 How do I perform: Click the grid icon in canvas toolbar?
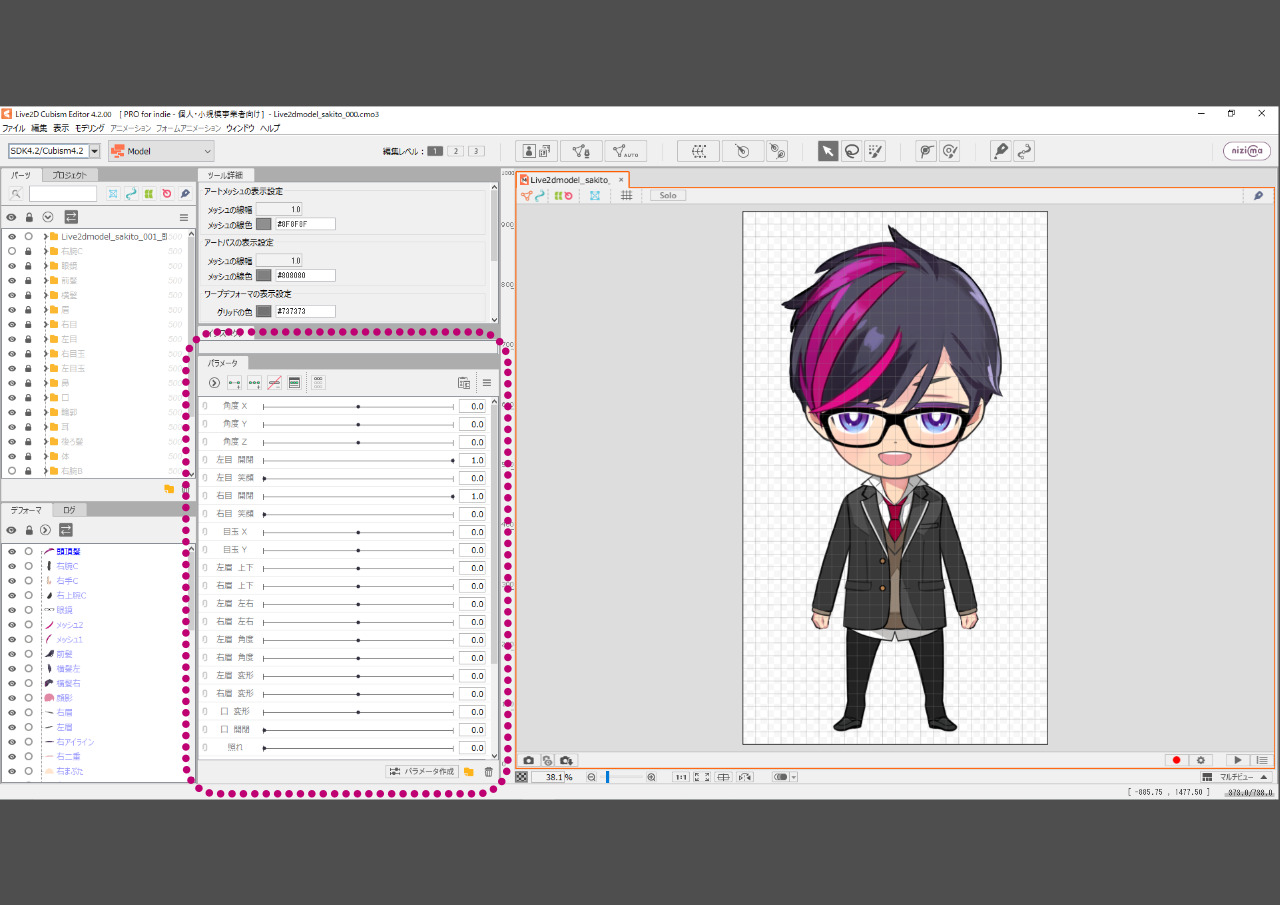[x=627, y=196]
